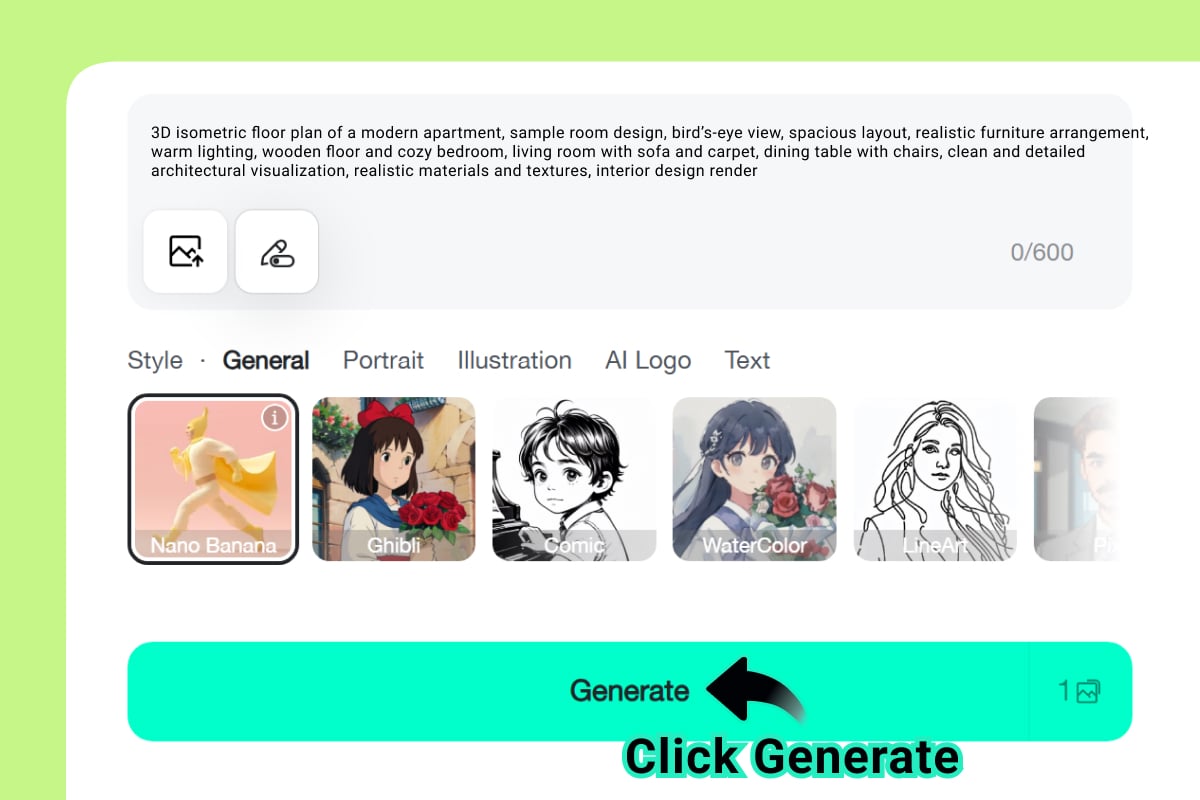Select the partially visible last style thumbnail
Image resolution: width=1200 pixels, height=800 pixels.
pos(1074,479)
